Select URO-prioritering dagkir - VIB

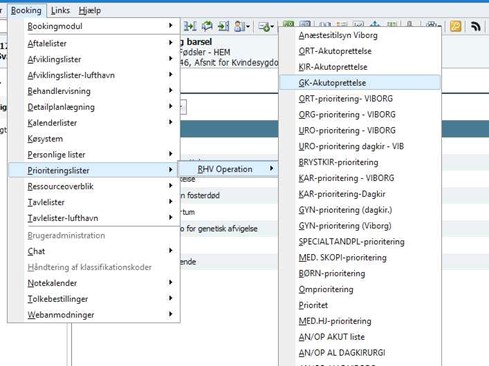pyautogui.click(x=360, y=146)
